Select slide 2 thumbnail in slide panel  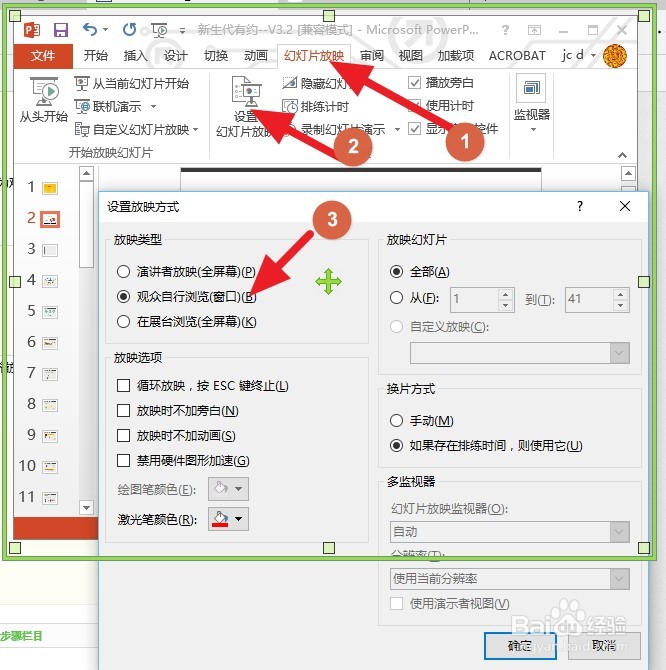(x=50, y=219)
